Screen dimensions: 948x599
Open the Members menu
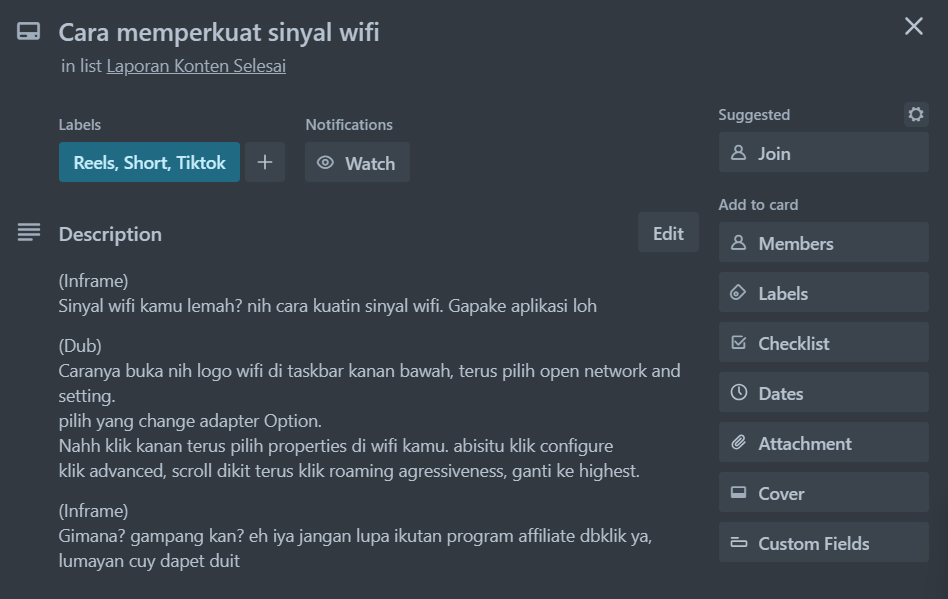[x=823, y=243]
